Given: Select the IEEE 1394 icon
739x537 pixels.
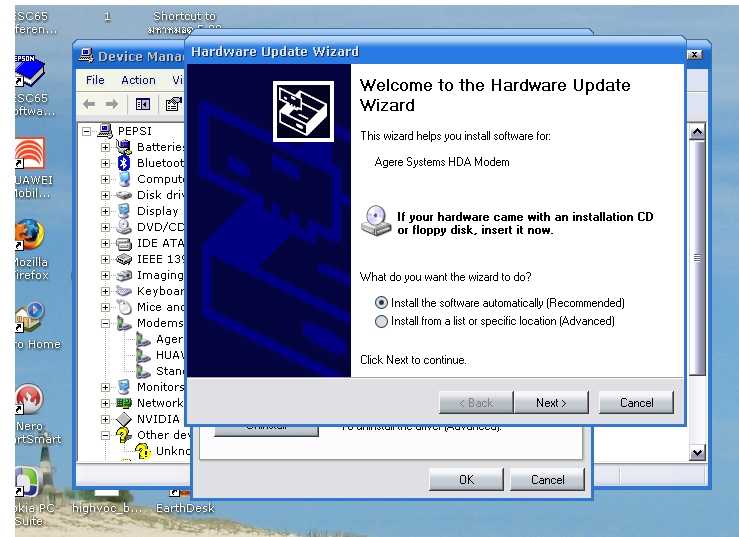Looking at the screenshot, I should tap(124, 259).
